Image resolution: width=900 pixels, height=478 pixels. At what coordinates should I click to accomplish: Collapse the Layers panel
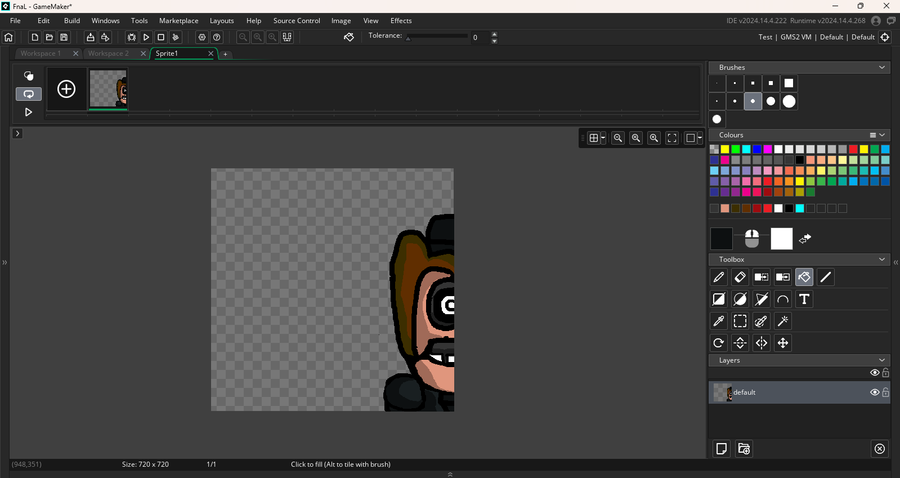coord(882,360)
